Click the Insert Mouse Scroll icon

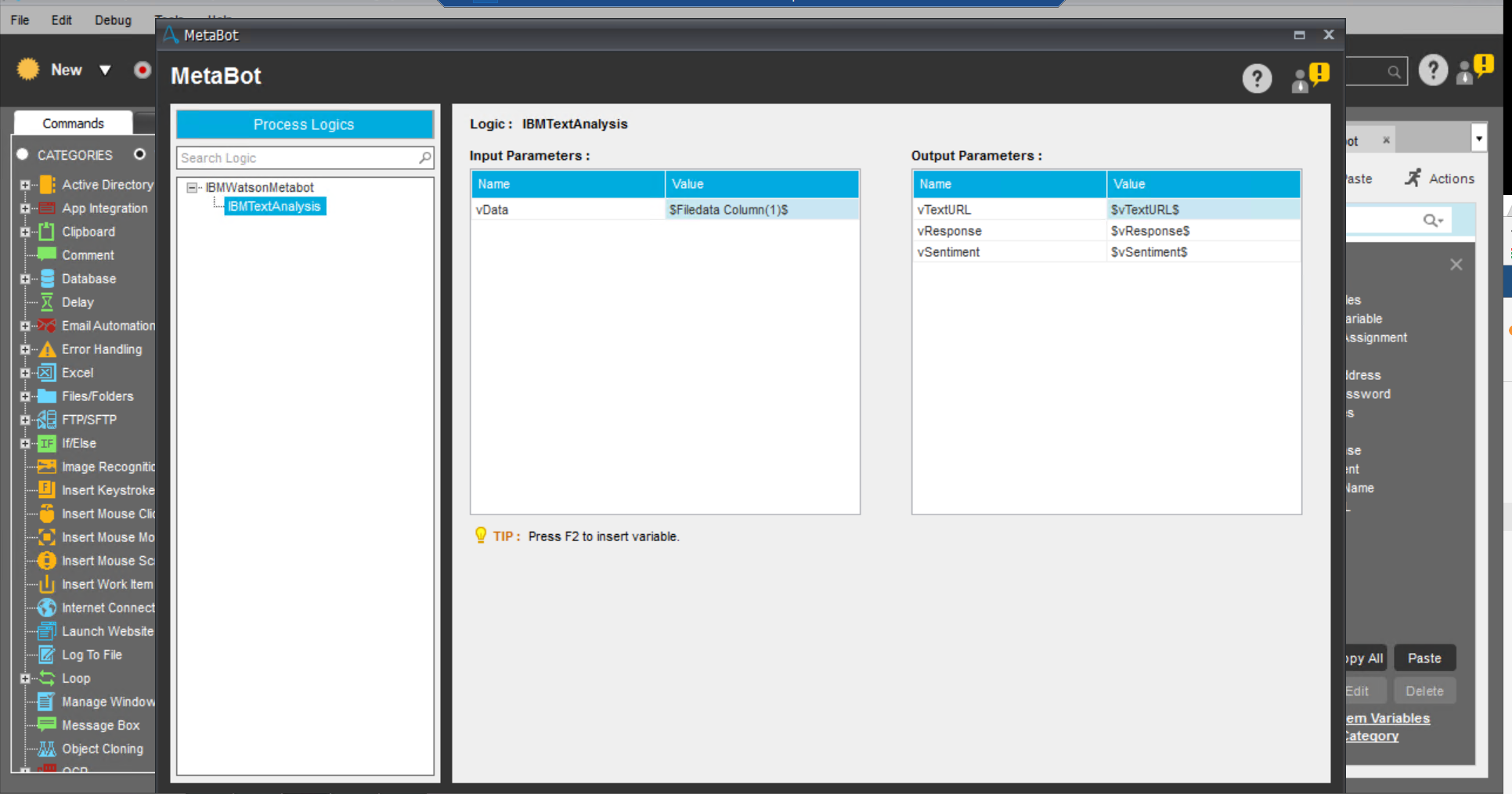pos(47,561)
